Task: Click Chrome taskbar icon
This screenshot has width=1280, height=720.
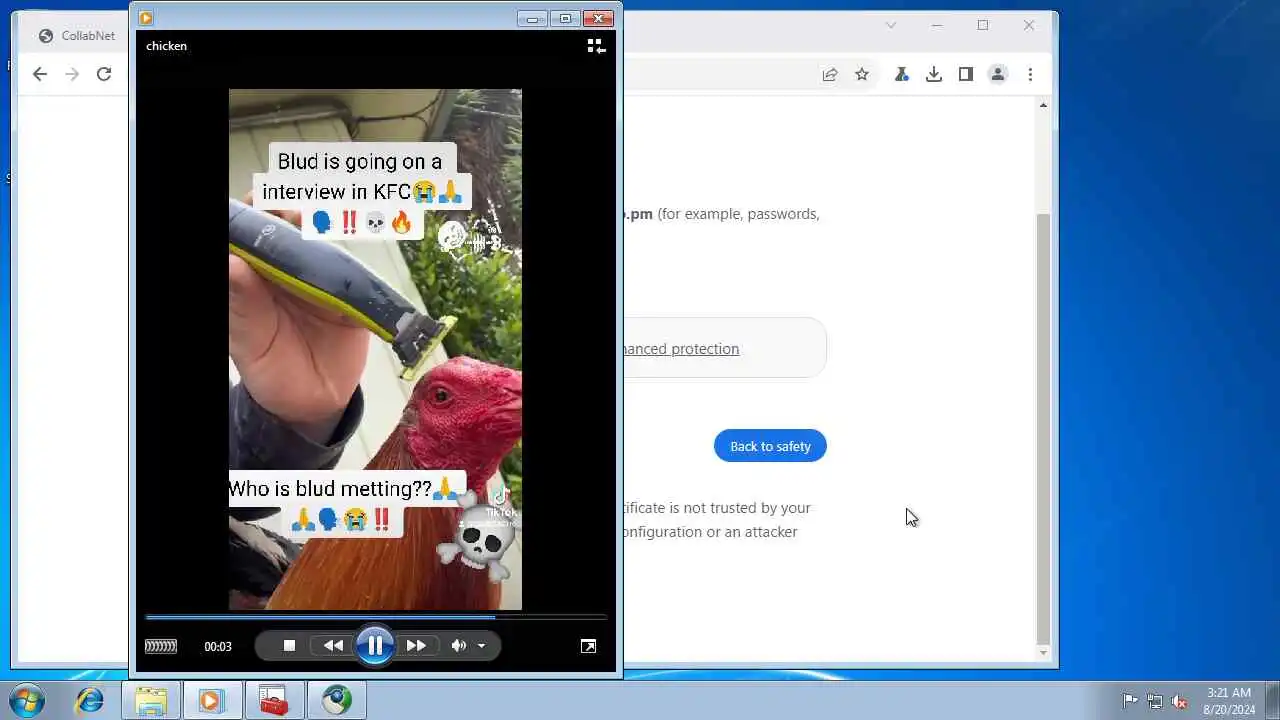Action: tap(336, 701)
